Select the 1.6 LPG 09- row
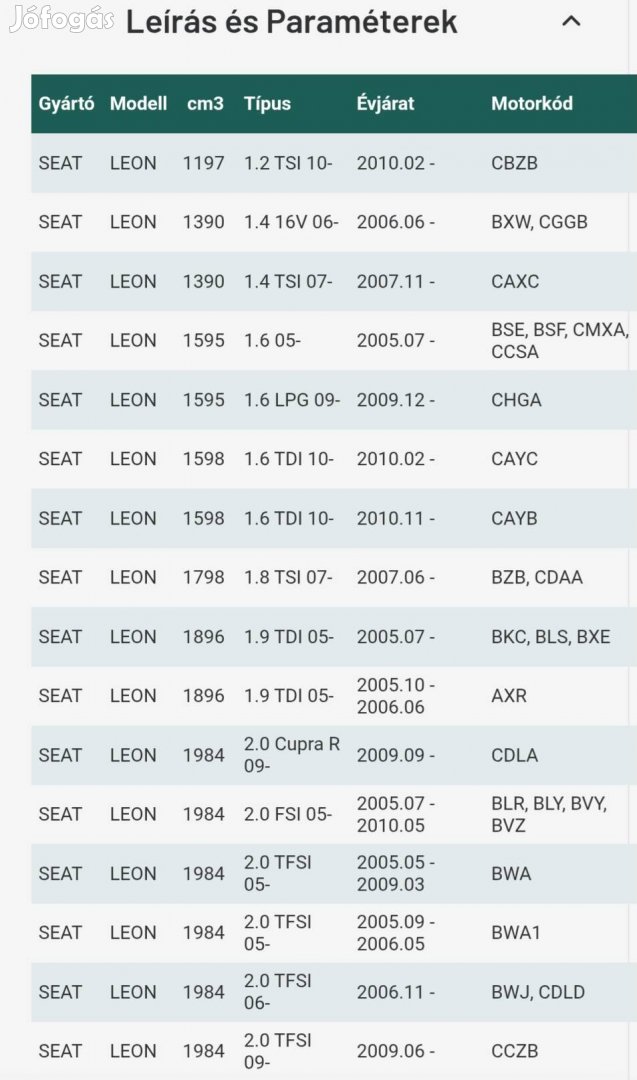The width and height of the screenshot is (637, 1080). (x=334, y=399)
